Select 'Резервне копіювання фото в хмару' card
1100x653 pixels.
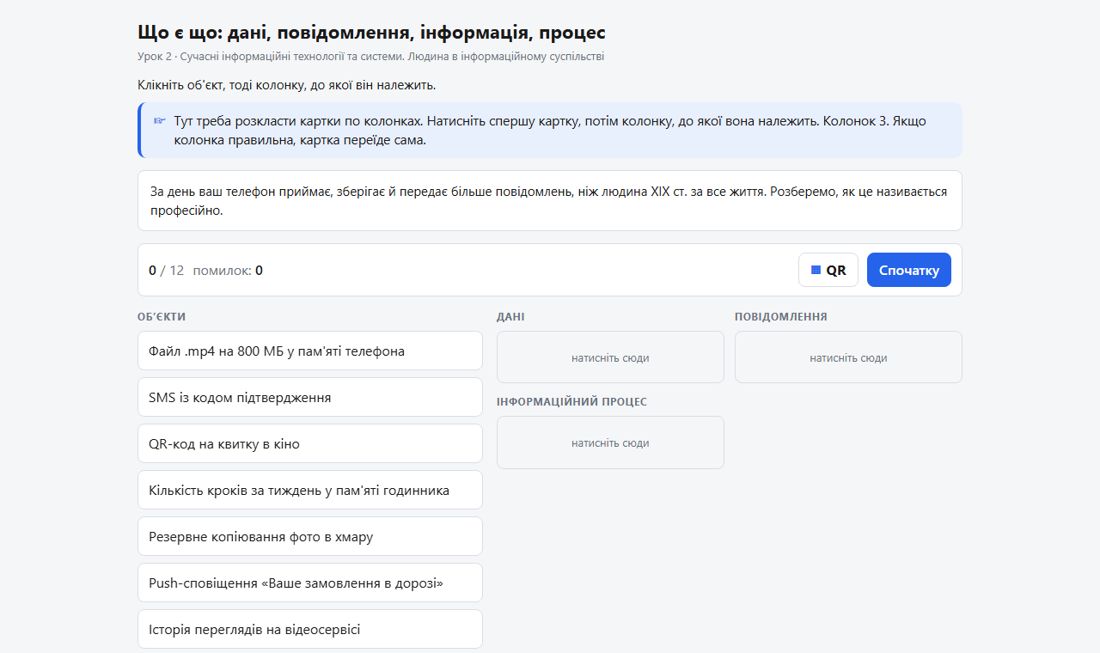(x=310, y=536)
